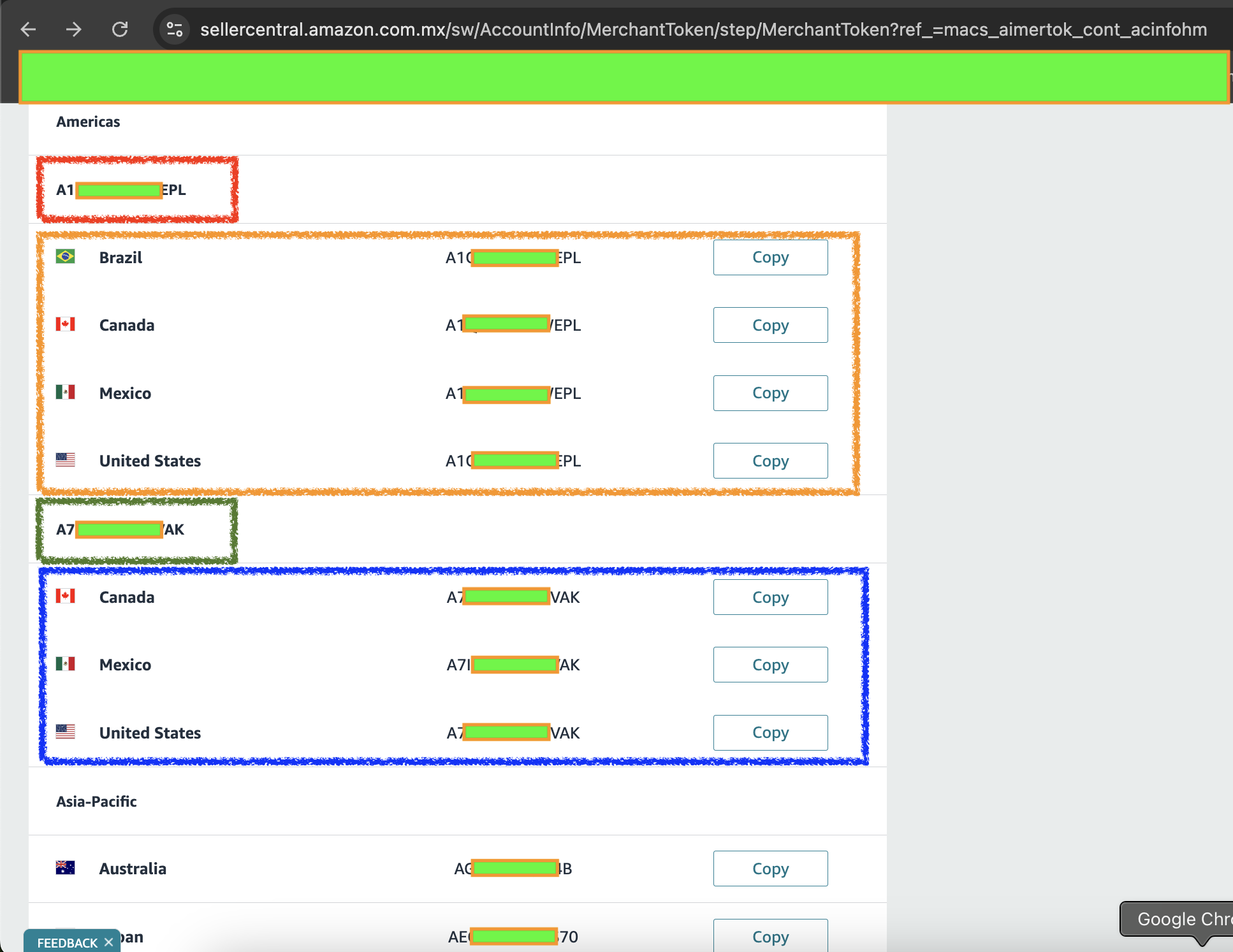Image resolution: width=1233 pixels, height=952 pixels.
Task: Select the Australia country label
Action: point(133,869)
